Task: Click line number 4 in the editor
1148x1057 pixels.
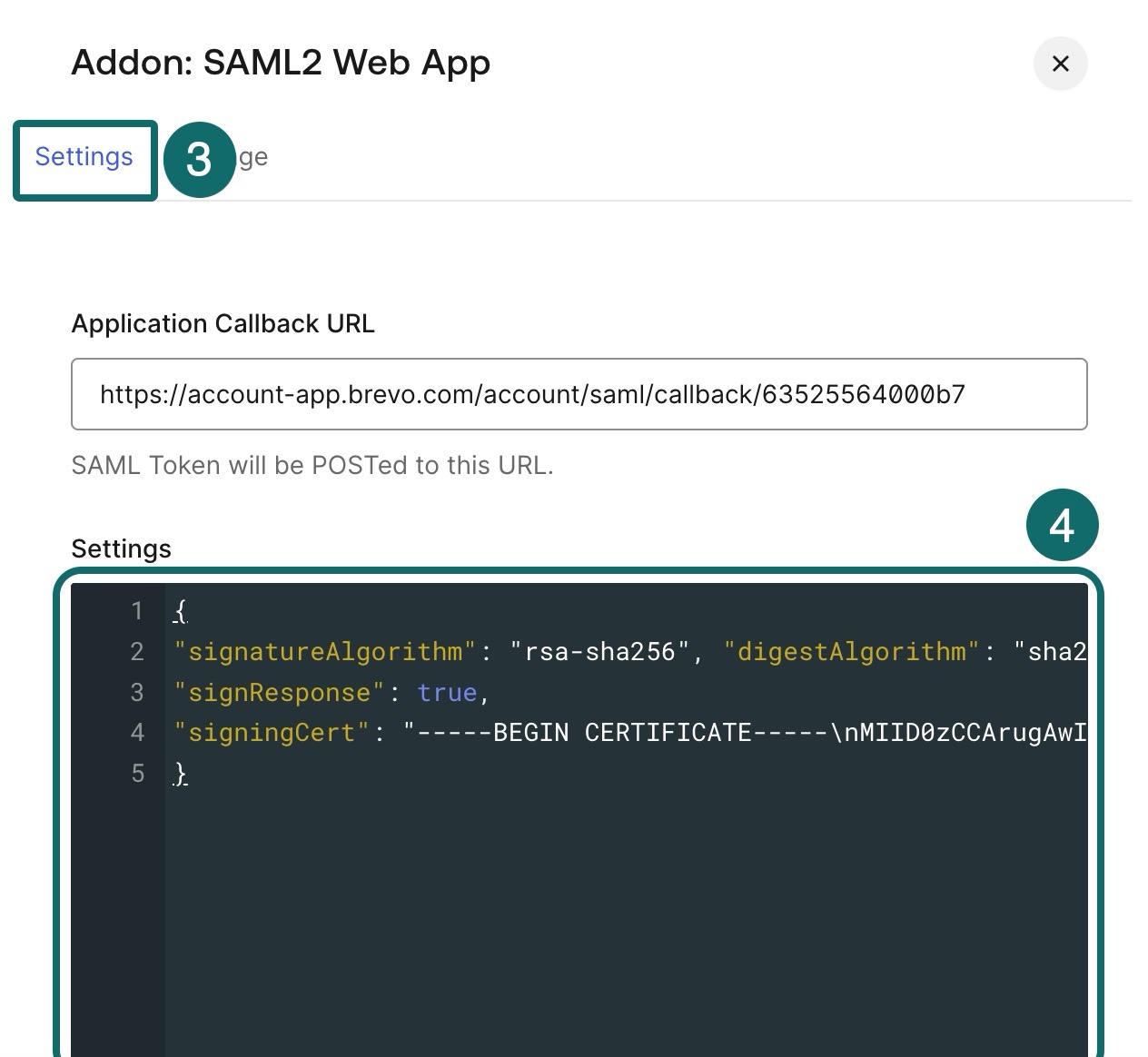Action: tap(137, 733)
